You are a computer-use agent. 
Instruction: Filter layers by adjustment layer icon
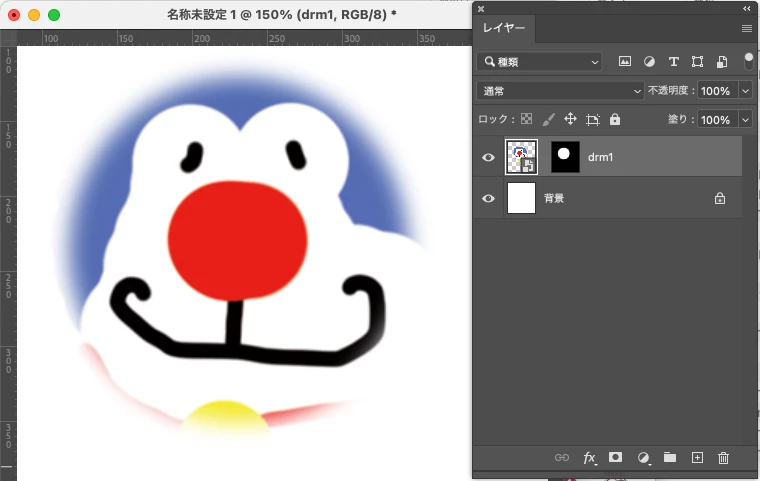649,62
